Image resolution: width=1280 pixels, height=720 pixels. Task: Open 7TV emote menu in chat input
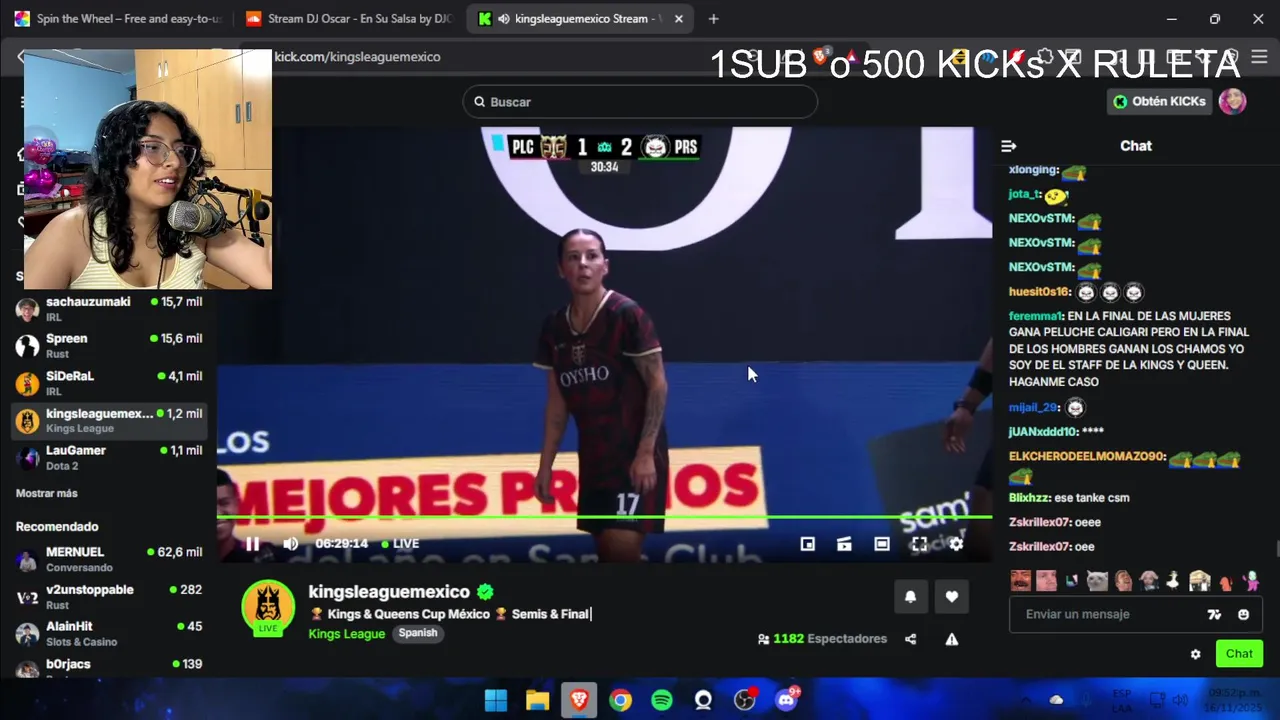[x=1214, y=615]
